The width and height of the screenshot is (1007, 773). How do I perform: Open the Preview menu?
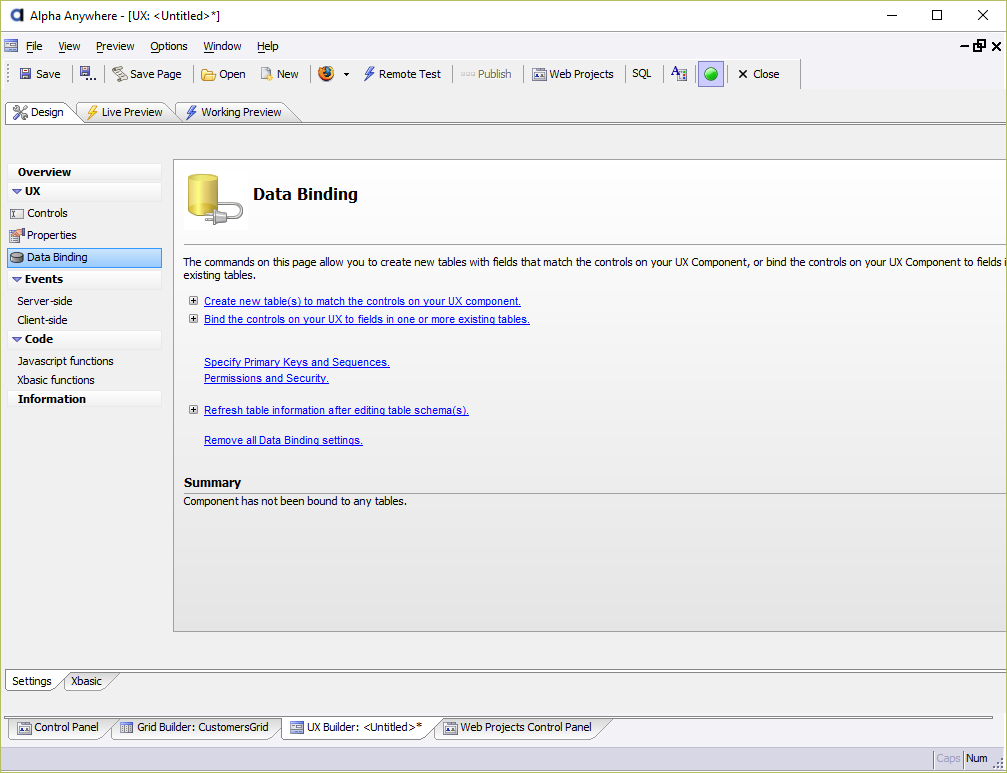pos(115,46)
